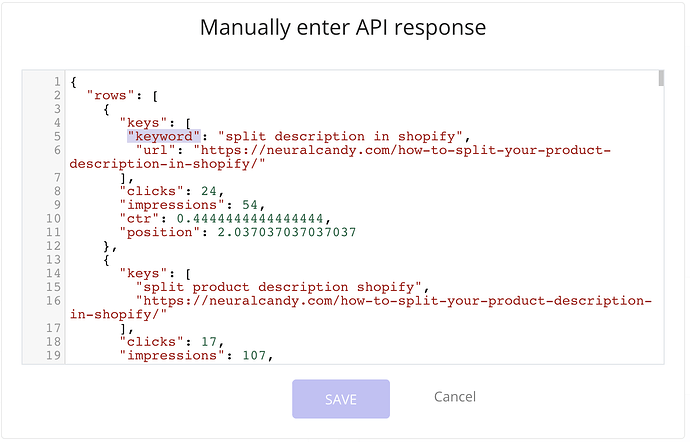Click the highlighted "keyword" text
The height and width of the screenshot is (442, 690).
[165, 136]
